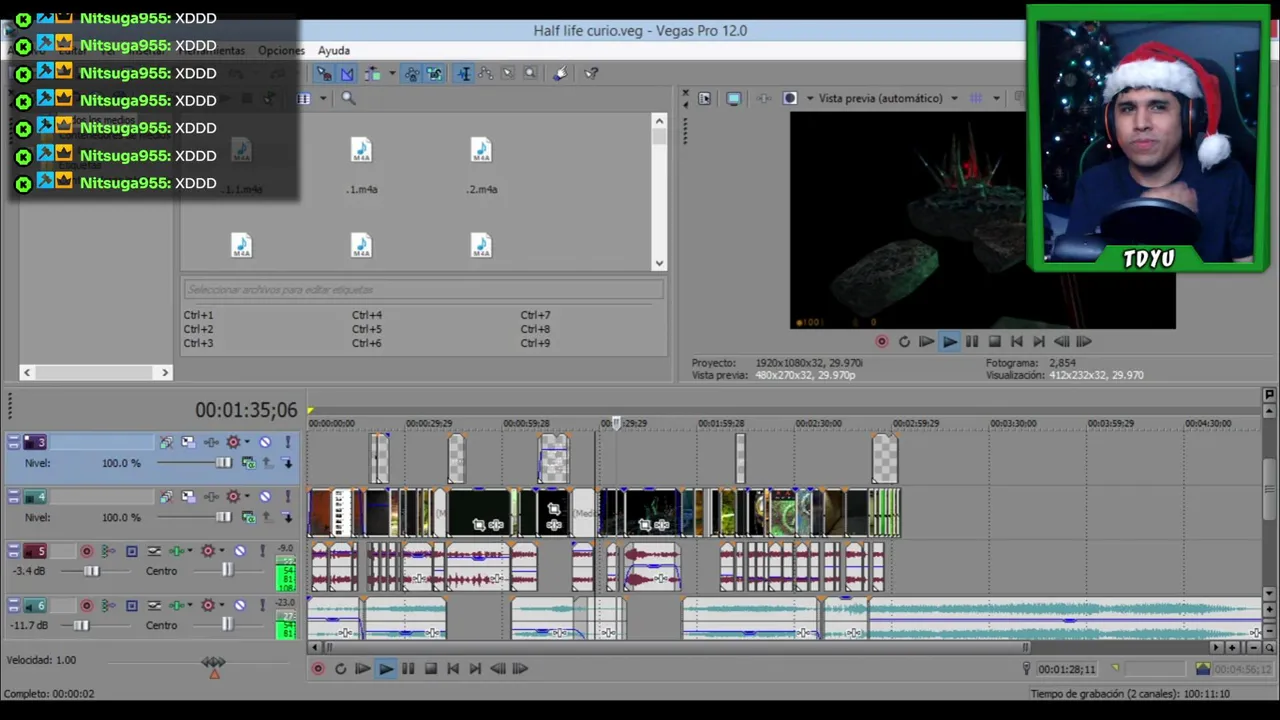Go to start in preview transport

1017,341
